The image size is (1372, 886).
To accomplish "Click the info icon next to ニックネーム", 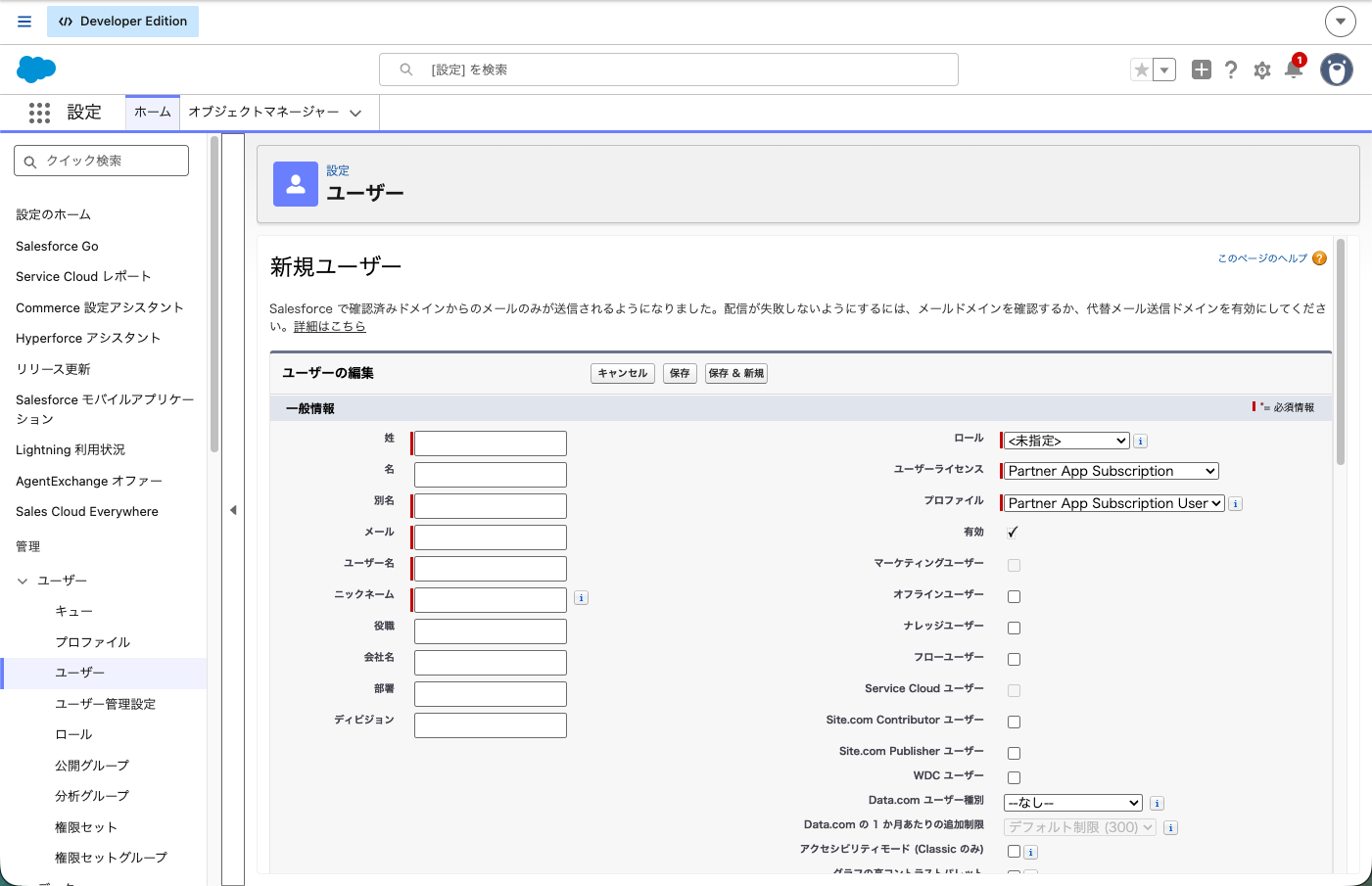I will [581, 597].
